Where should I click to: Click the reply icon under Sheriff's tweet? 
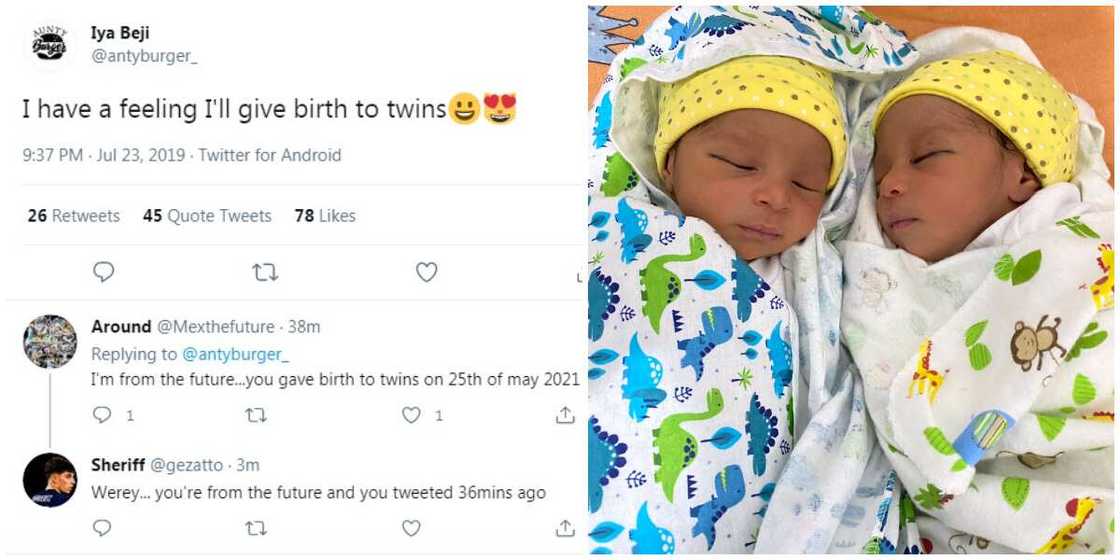click(103, 527)
